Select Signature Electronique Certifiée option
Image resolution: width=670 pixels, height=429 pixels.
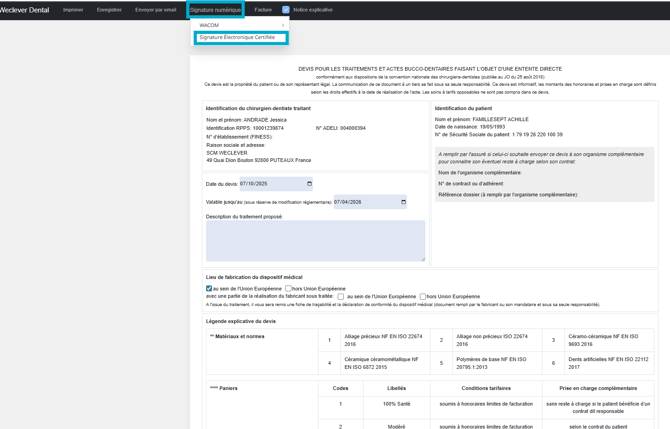tap(240, 38)
